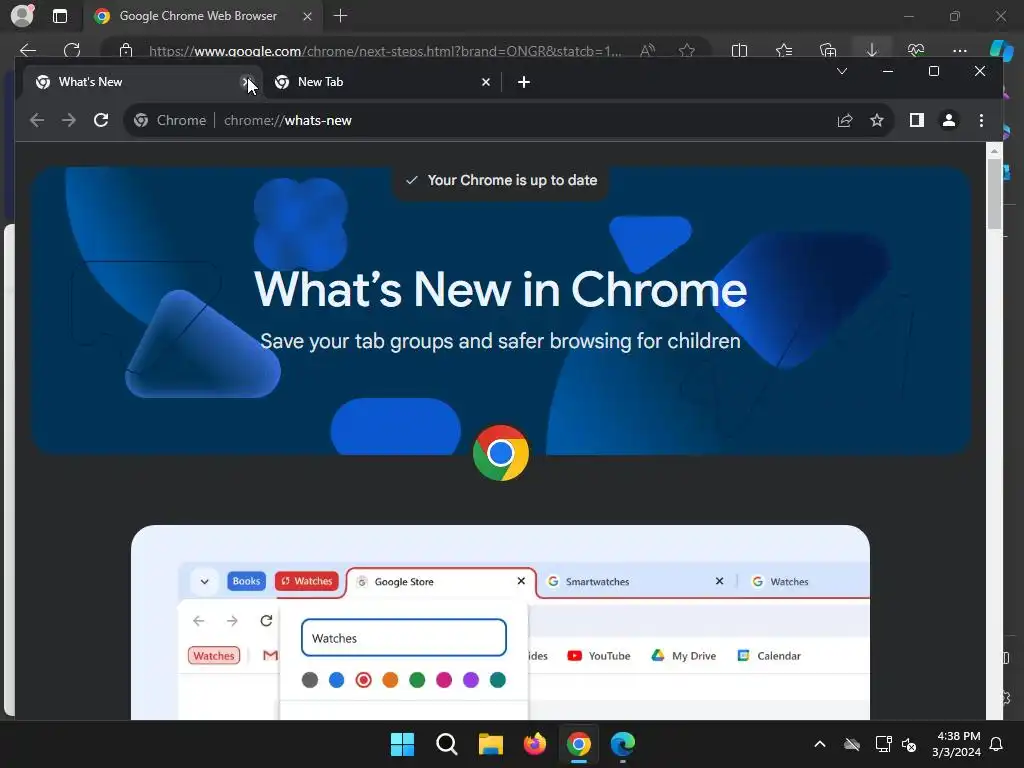Image resolution: width=1024 pixels, height=768 pixels.
Task: Go back in Chrome window
Action: click(x=37, y=120)
